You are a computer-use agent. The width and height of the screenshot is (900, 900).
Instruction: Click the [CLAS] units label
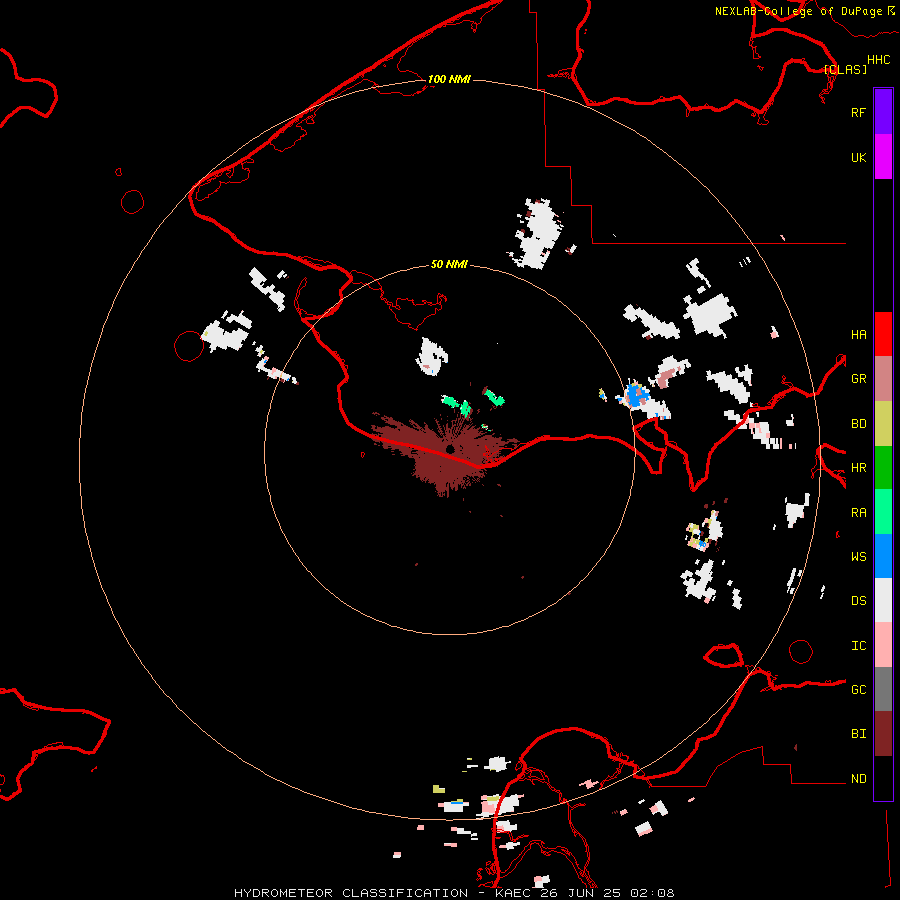845,69
